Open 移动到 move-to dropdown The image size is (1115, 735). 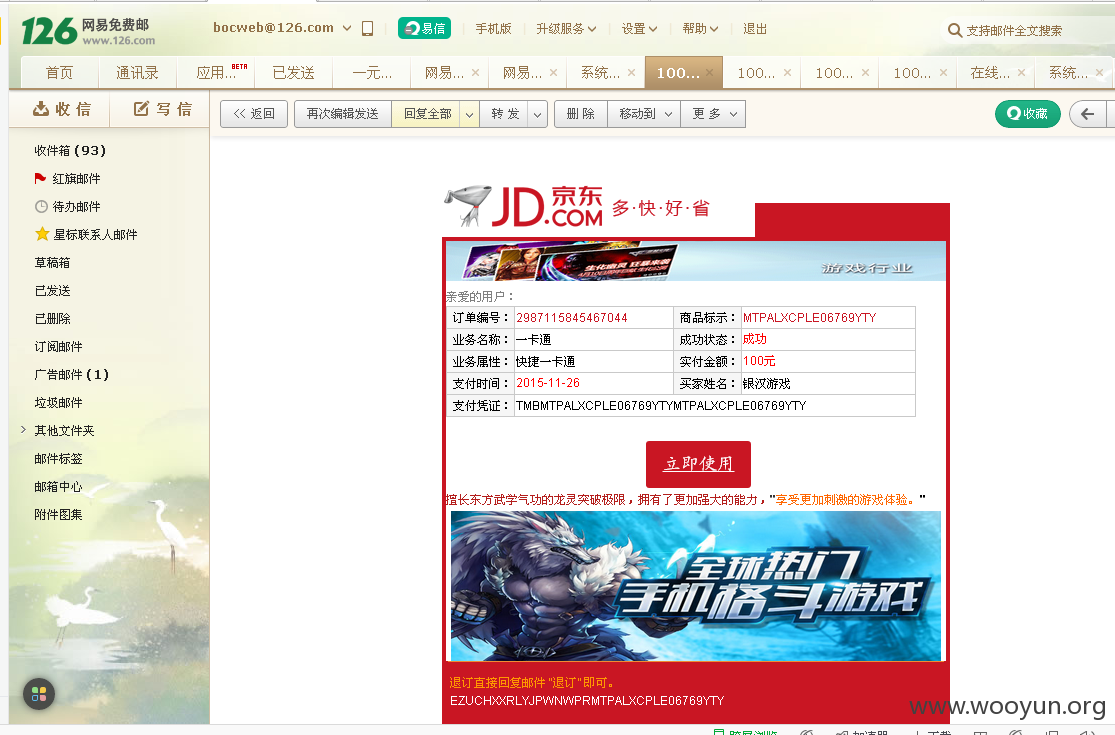pos(644,114)
